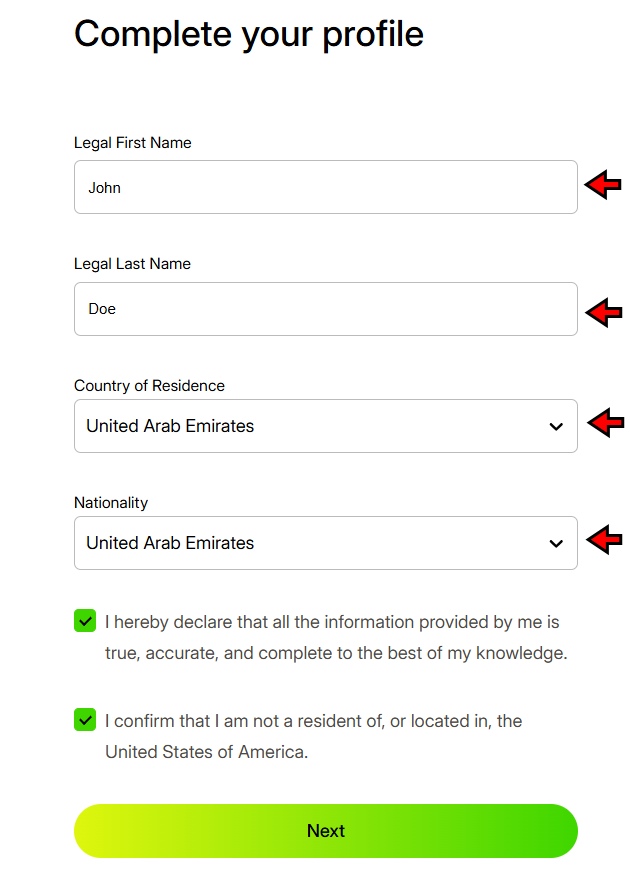The height and width of the screenshot is (877, 630).
Task: Click the green checkmark icon beside declaration text
Action: tap(85, 621)
